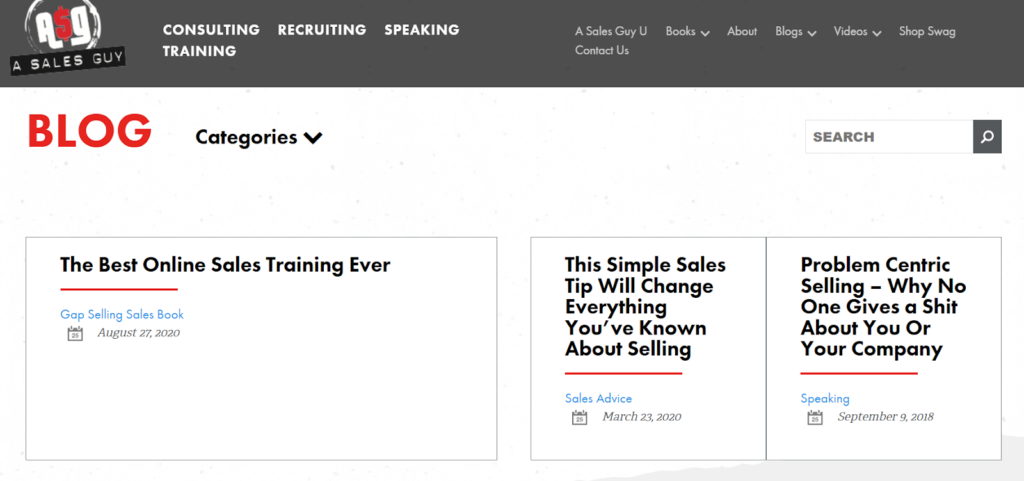Select Speaking in the main navigation
1024x481 pixels.
421,30
